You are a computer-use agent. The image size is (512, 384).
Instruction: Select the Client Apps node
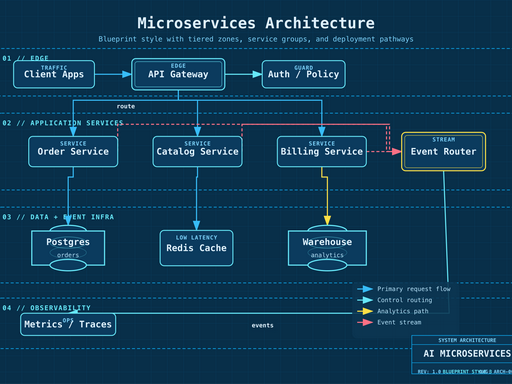pos(54,74)
